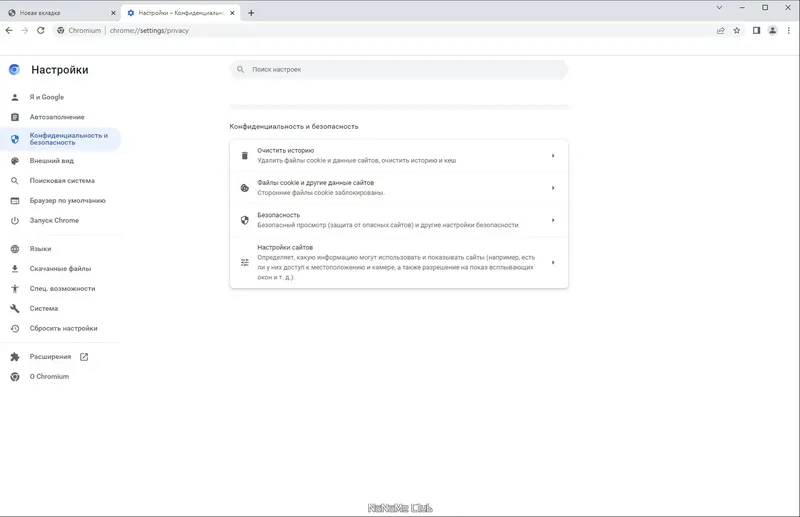Open a new tab with plus button
This screenshot has height=517, width=800.
[x=251, y=13]
